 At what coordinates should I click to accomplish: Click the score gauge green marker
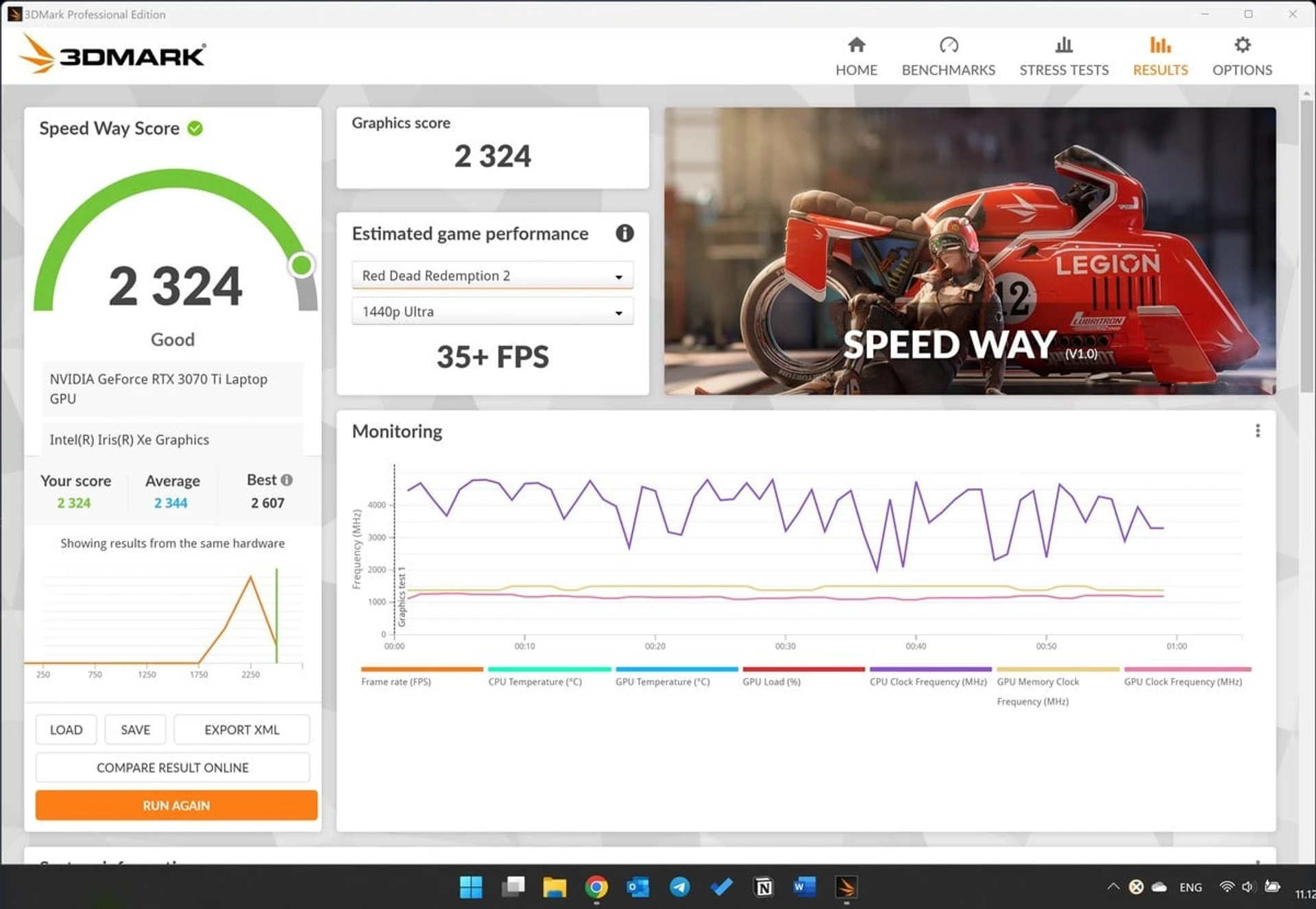[x=302, y=265]
